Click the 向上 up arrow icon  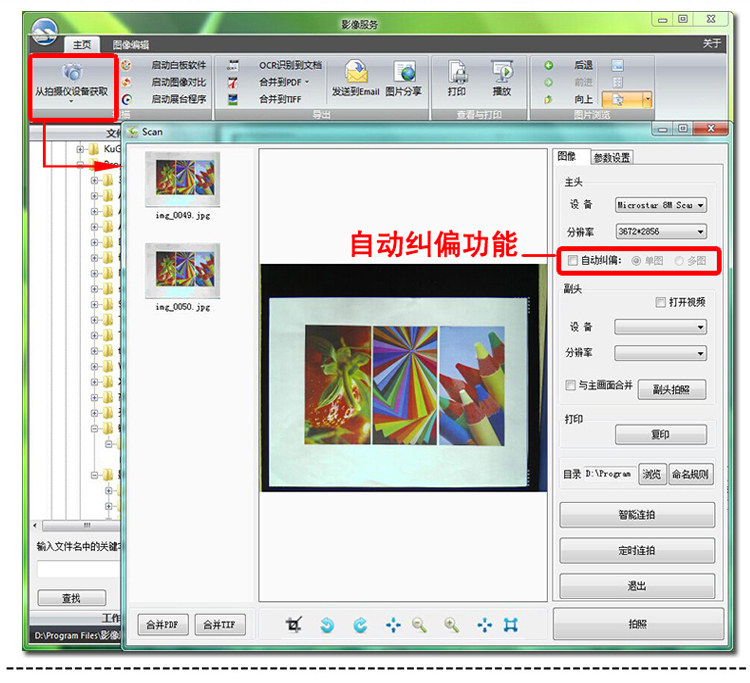click(x=549, y=99)
